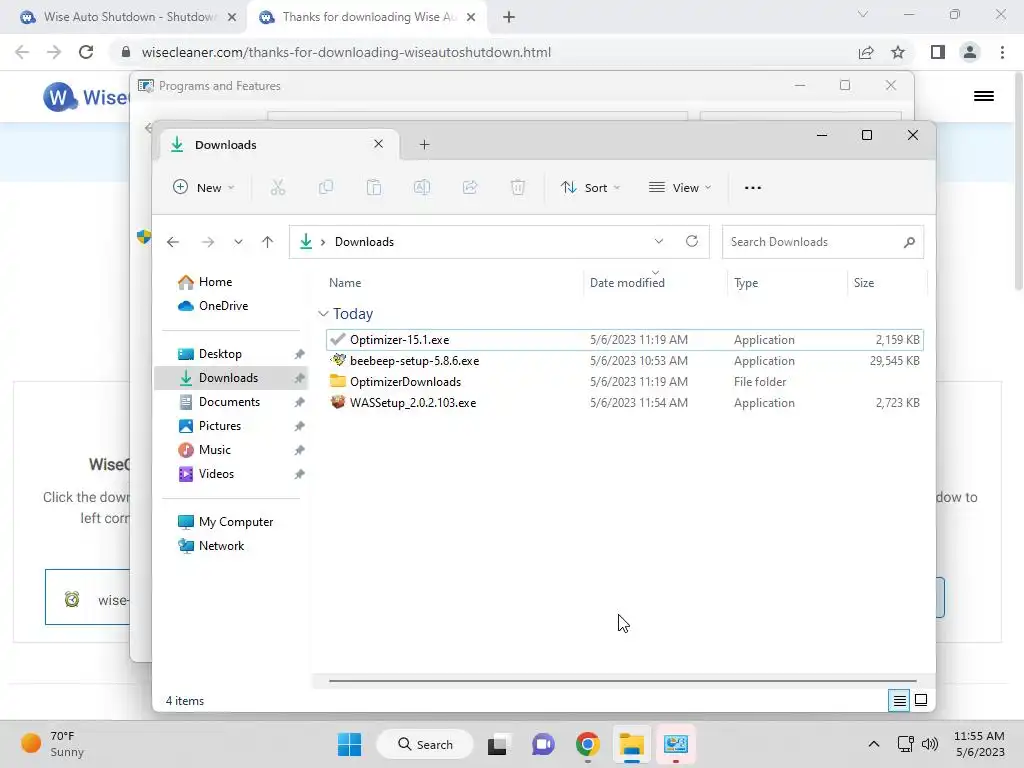This screenshot has height=768, width=1024.
Task: Add a new File Explorer tab
Action: click(x=424, y=144)
